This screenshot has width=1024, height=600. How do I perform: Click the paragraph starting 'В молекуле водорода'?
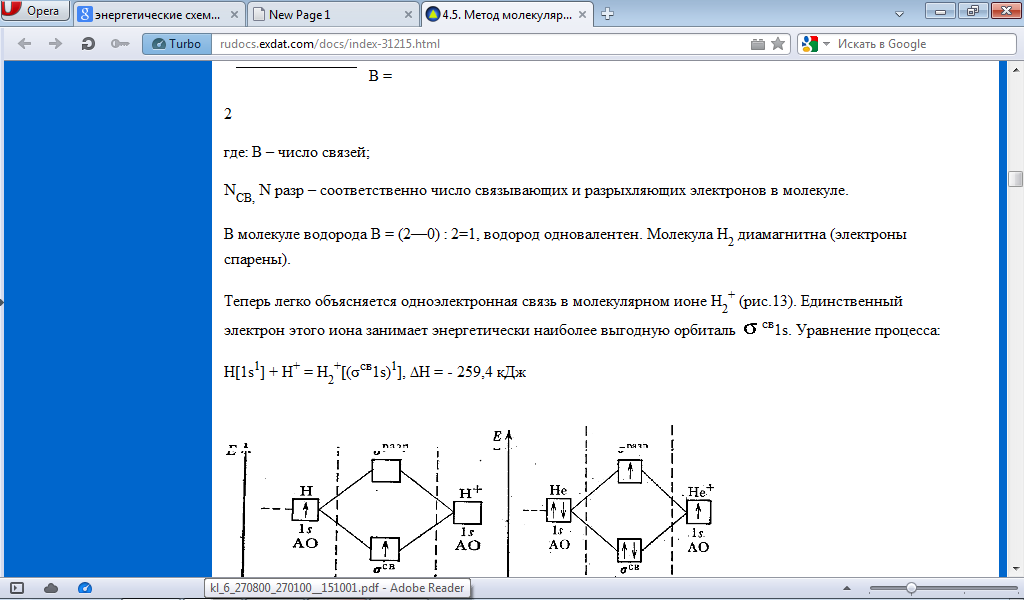point(566,246)
